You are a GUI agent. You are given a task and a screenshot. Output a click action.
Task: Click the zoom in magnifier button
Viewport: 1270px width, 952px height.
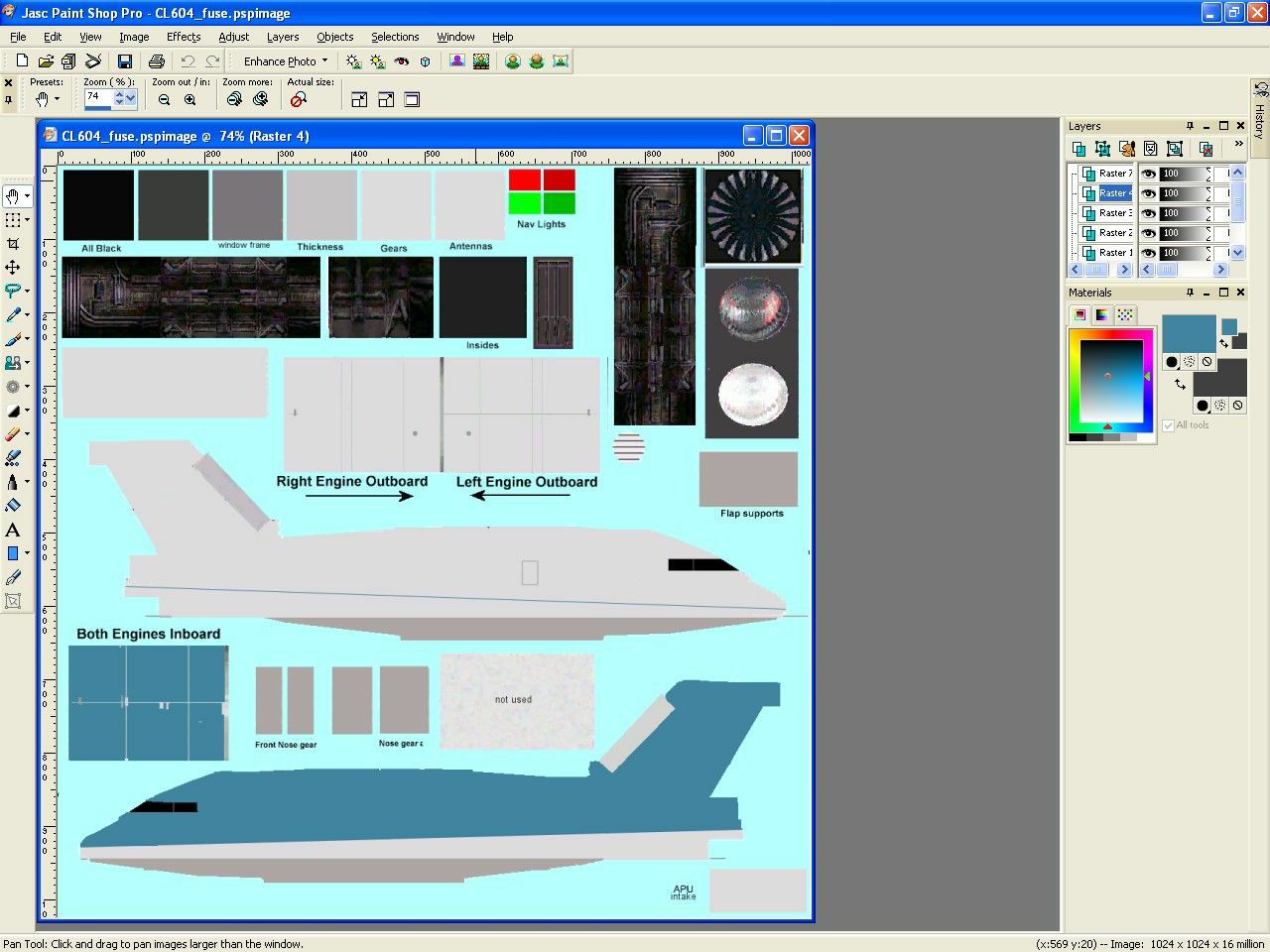coord(190,99)
